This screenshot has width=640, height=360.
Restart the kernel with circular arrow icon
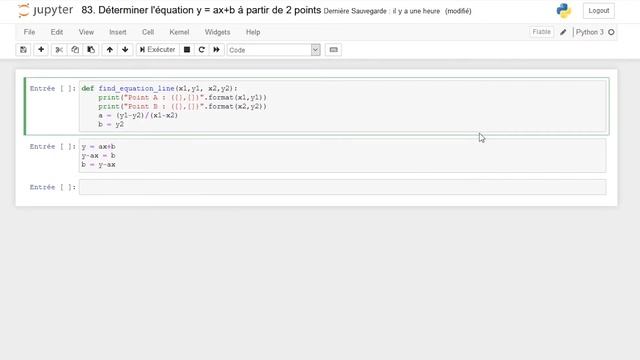(x=202, y=50)
